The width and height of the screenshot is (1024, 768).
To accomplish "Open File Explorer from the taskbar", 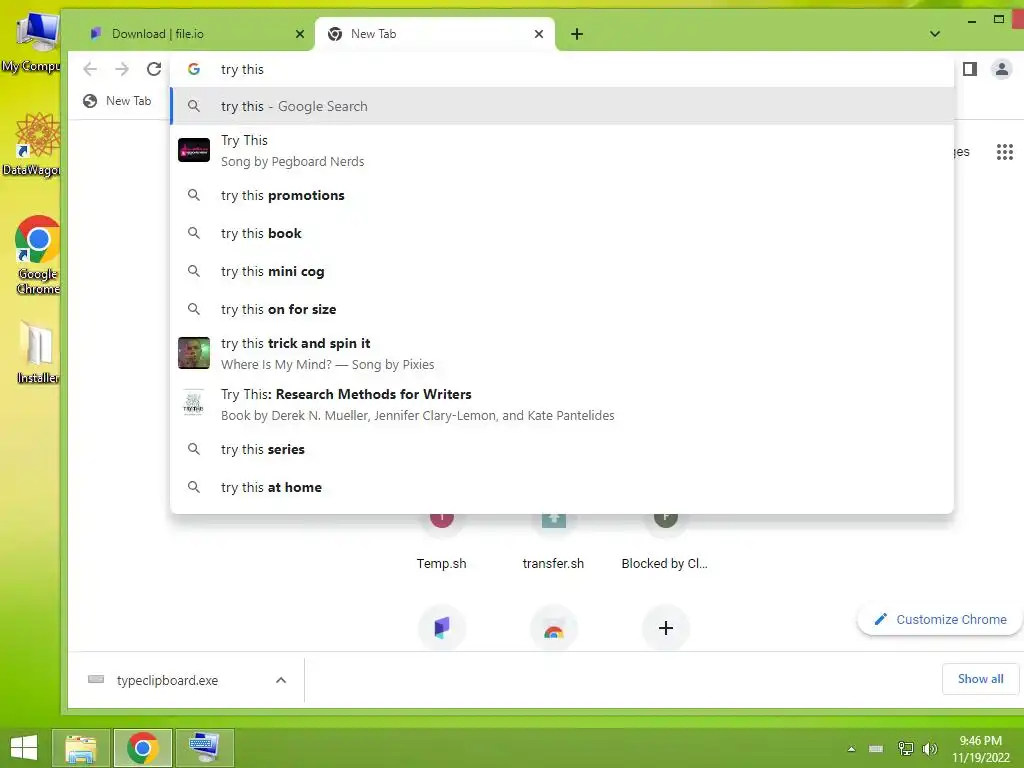I will click(x=81, y=748).
